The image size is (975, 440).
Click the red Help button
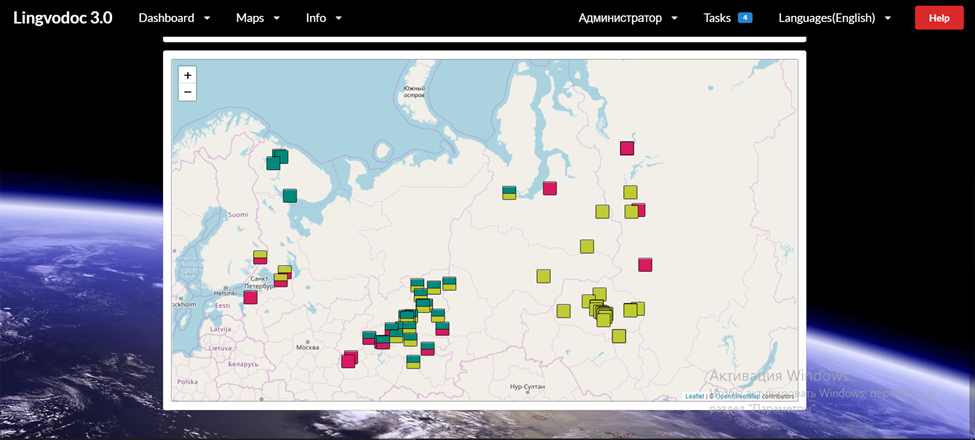click(x=938, y=18)
